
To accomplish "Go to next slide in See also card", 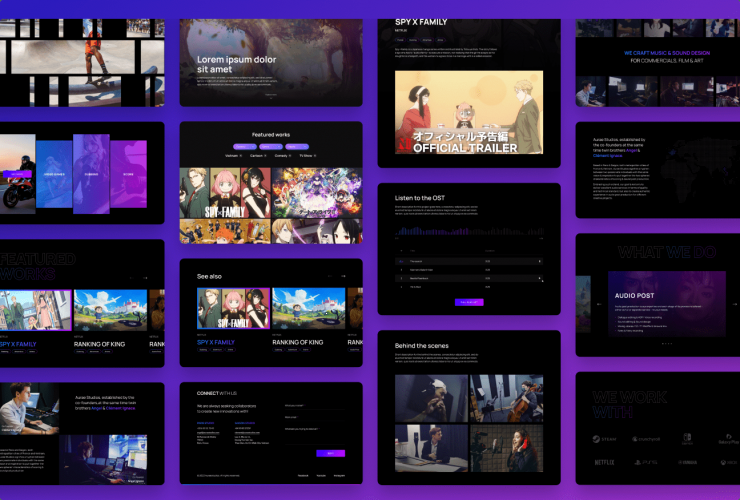I will pos(343,276).
